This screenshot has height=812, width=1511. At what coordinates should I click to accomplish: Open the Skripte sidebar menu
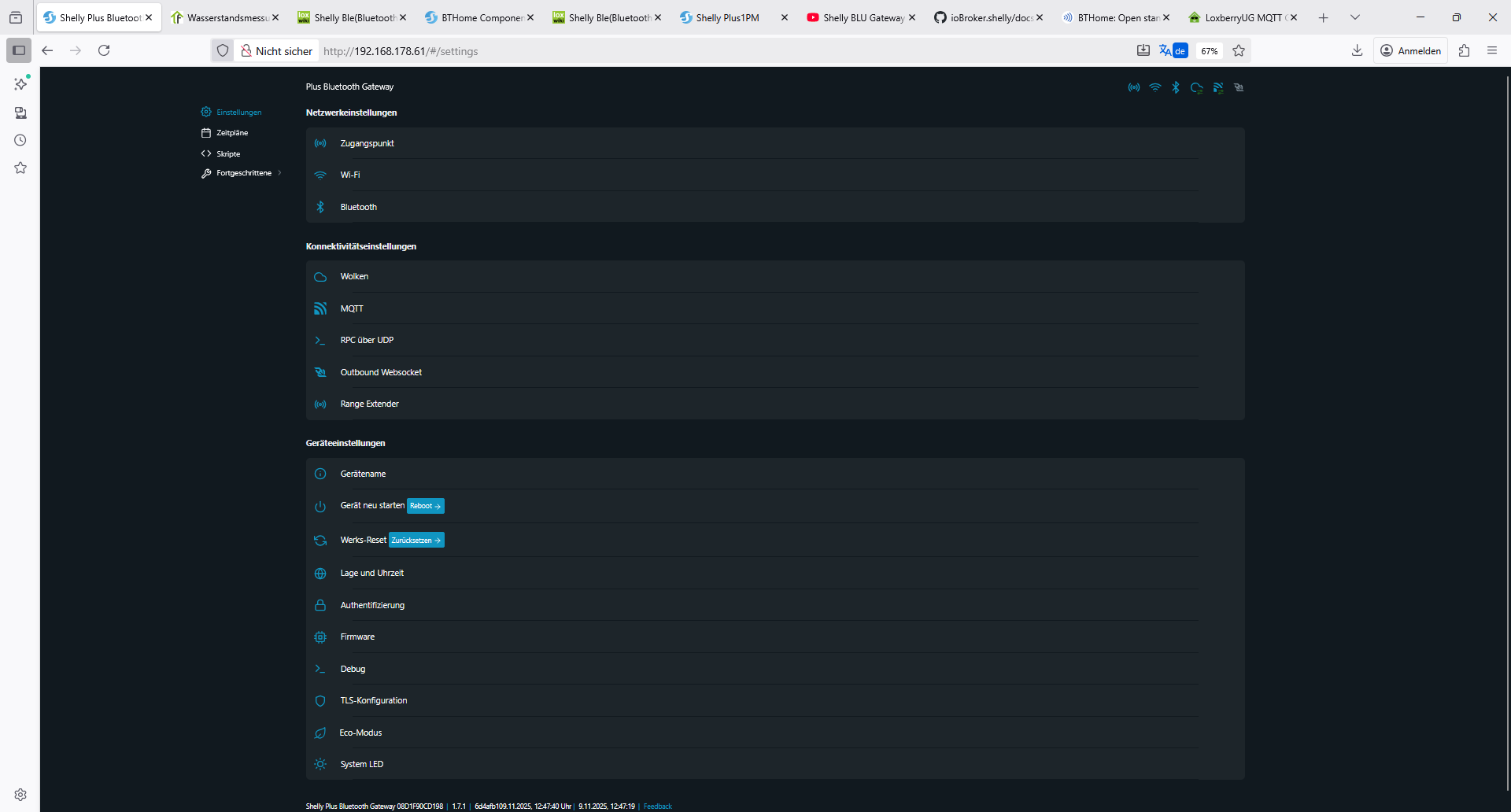(221, 154)
